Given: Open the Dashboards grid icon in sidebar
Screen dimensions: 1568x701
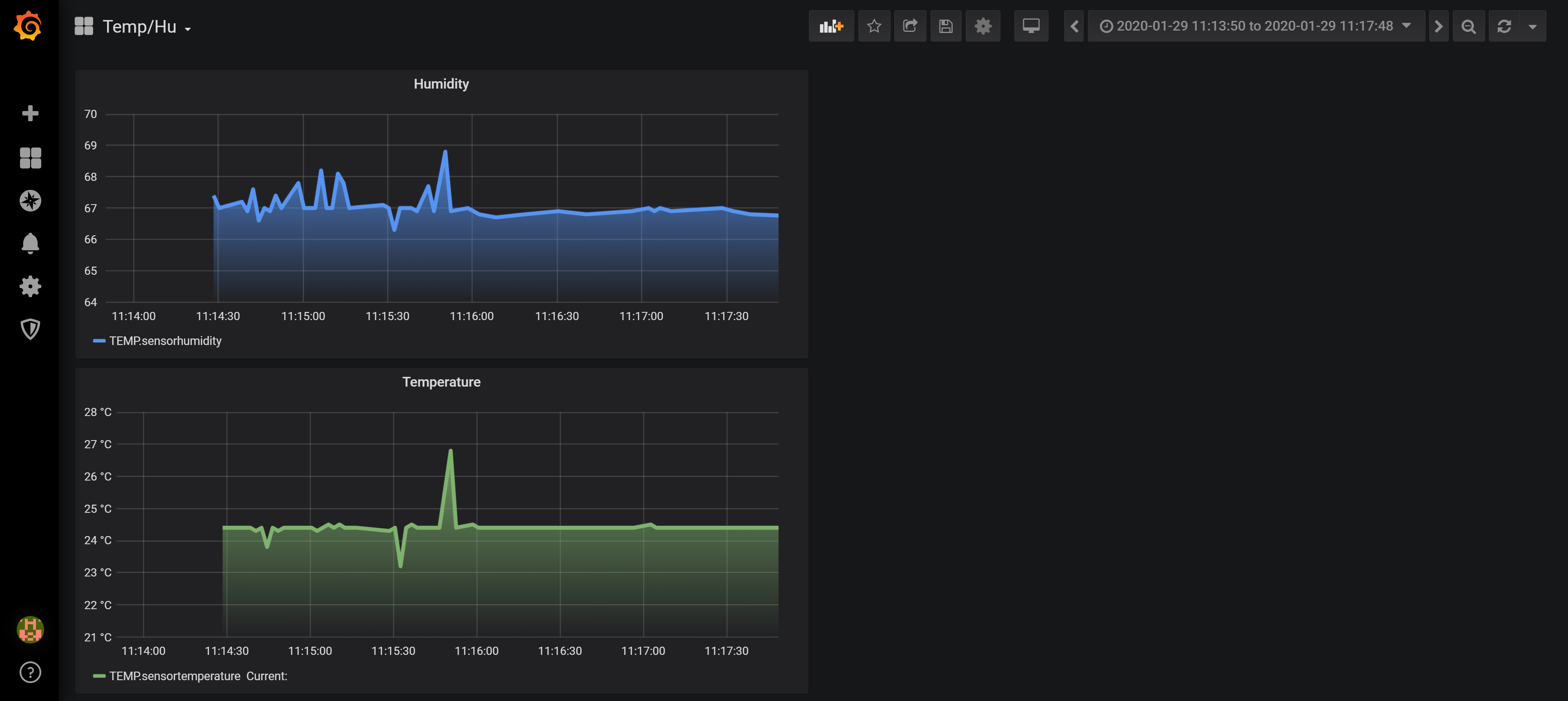Looking at the screenshot, I should click(30, 158).
